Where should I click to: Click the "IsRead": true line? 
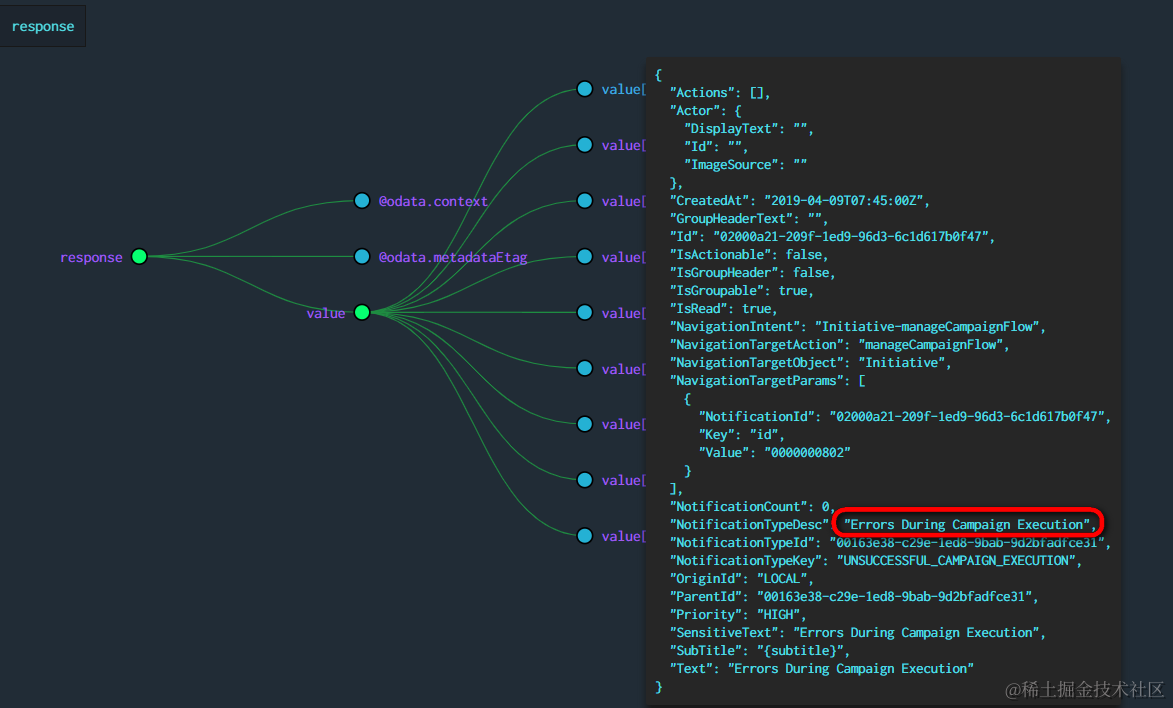click(x=723, y=308)
